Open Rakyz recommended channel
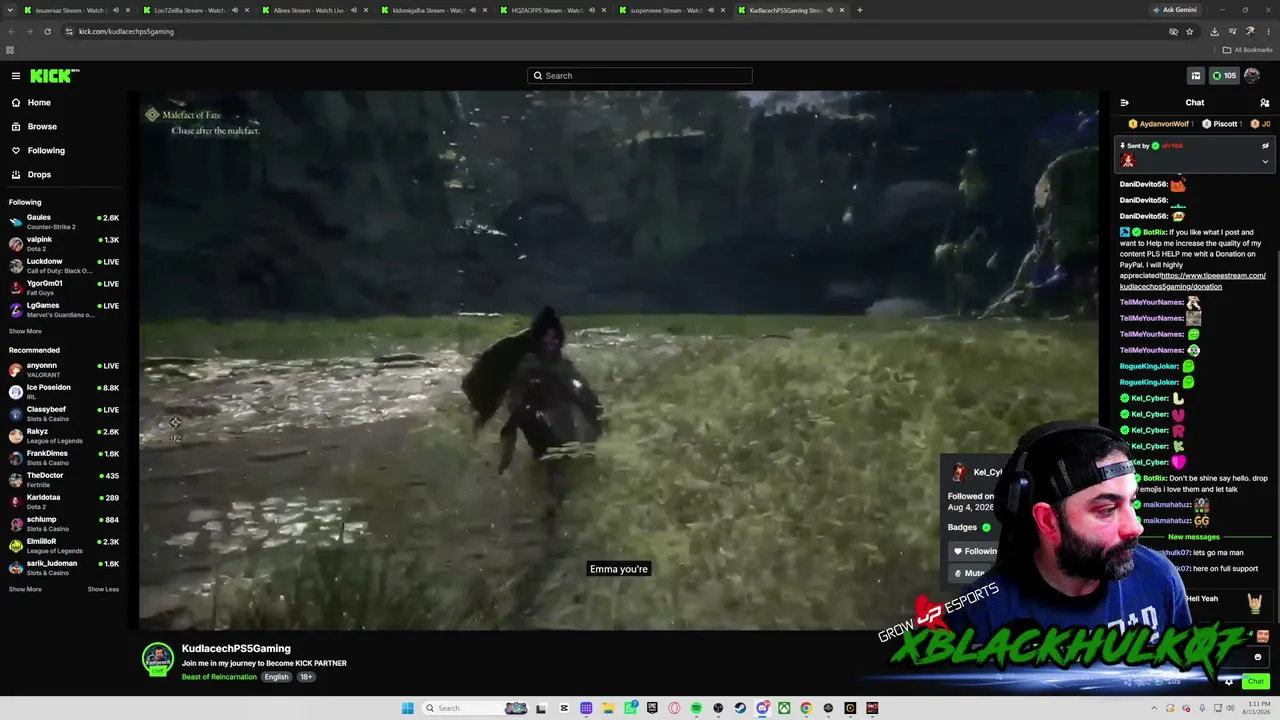Screen dimensions: 1280x720 click(64, 436)
